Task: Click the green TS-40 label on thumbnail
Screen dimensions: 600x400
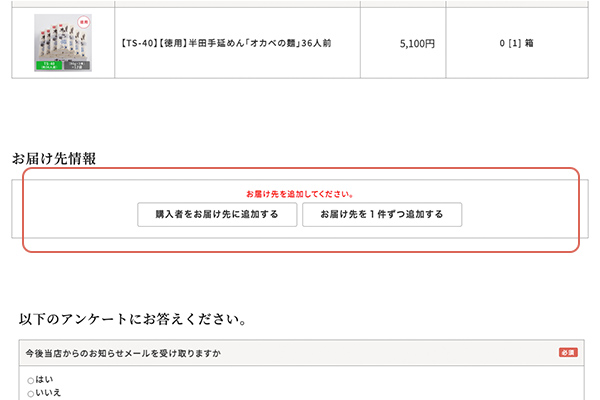Action: pyautogui.click(x=48, y=65)
